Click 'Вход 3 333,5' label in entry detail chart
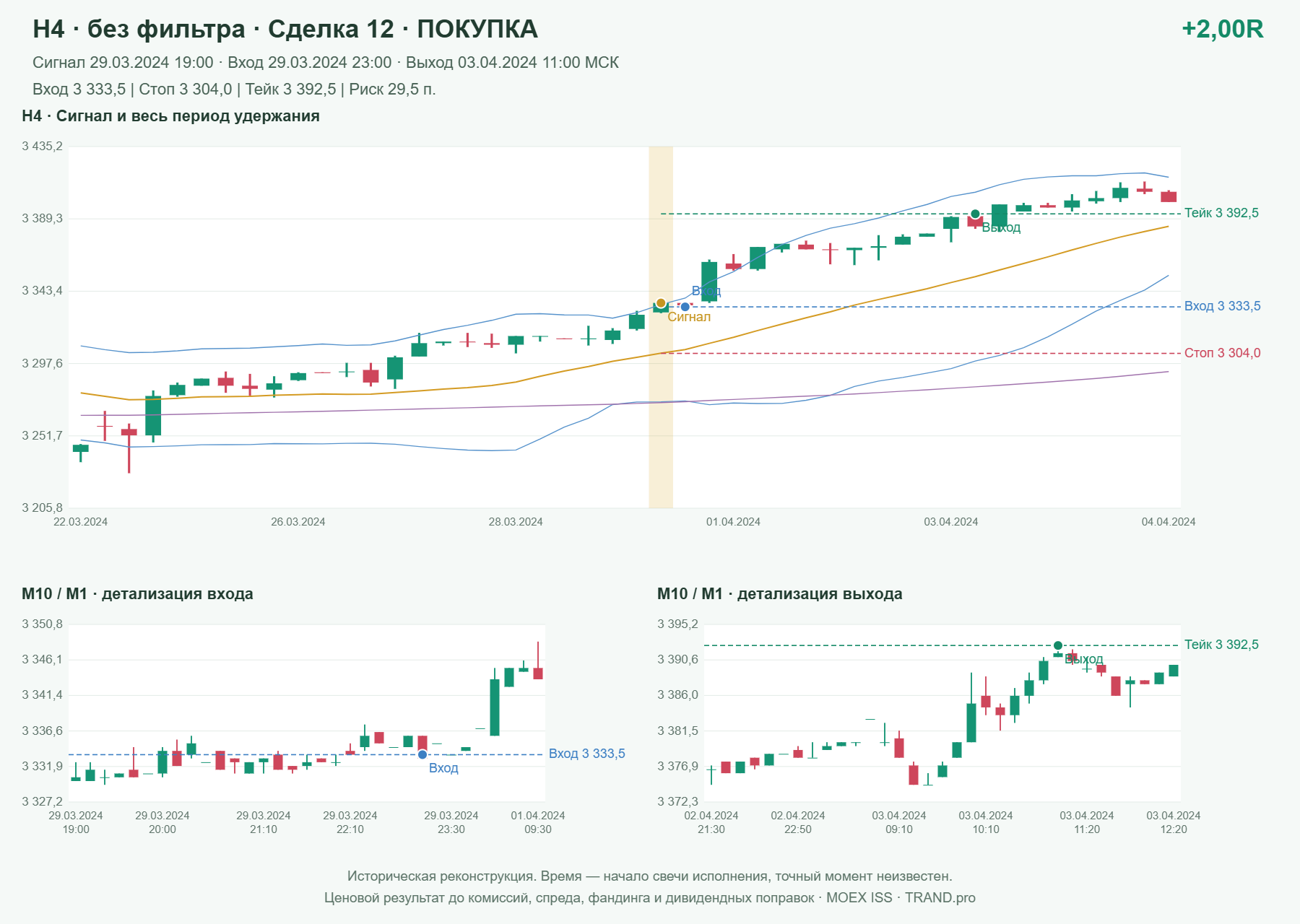Screen dimensions: 1300x924 [x=586, y=754]
